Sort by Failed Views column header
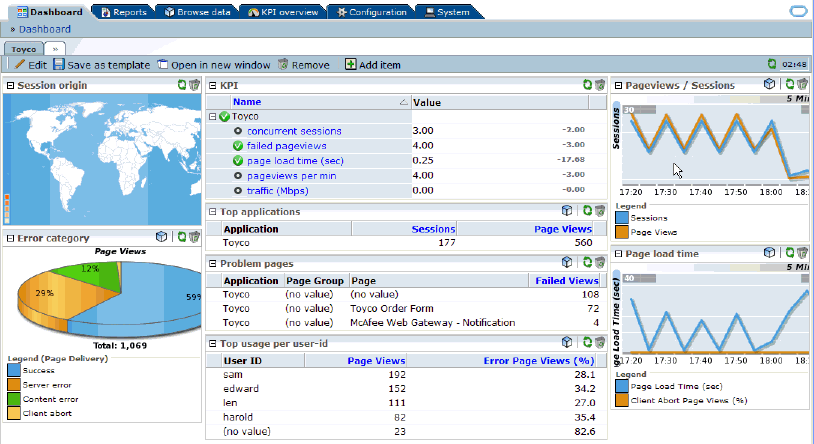The width and height of the screenshot is (814, 444). point(566,281)
